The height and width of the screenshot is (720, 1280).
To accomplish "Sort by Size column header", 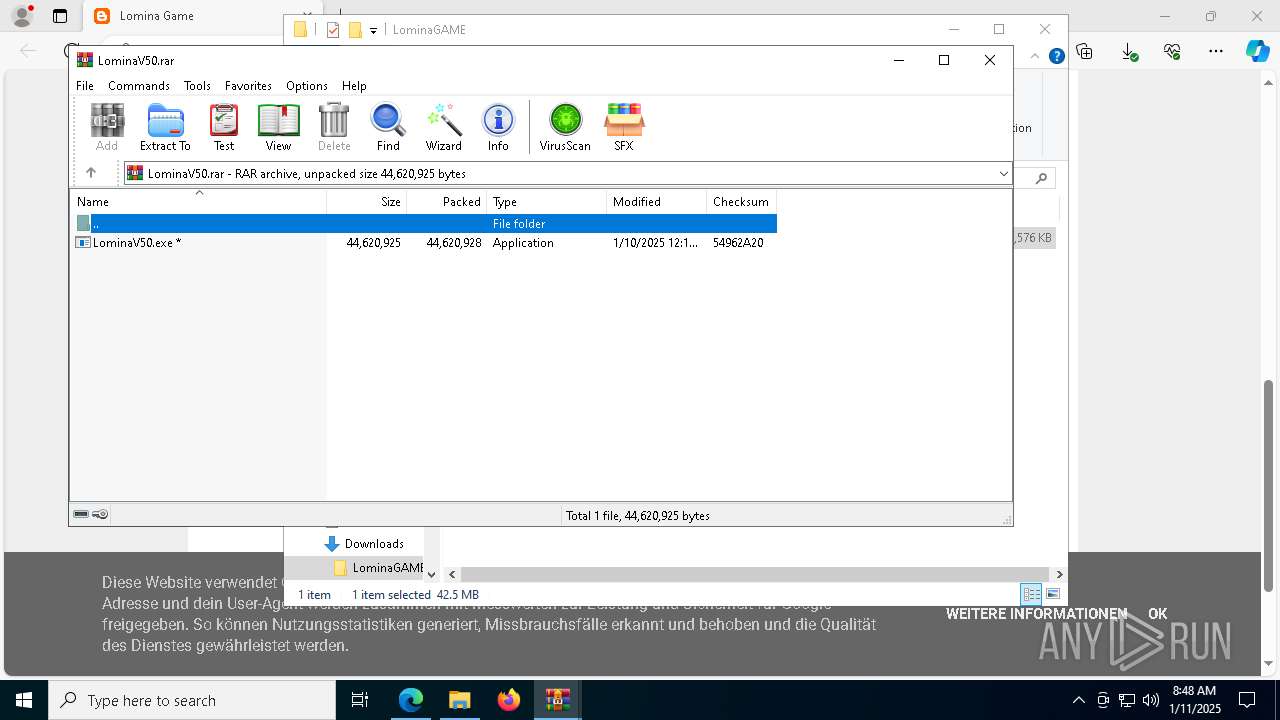I will [367, 202].
